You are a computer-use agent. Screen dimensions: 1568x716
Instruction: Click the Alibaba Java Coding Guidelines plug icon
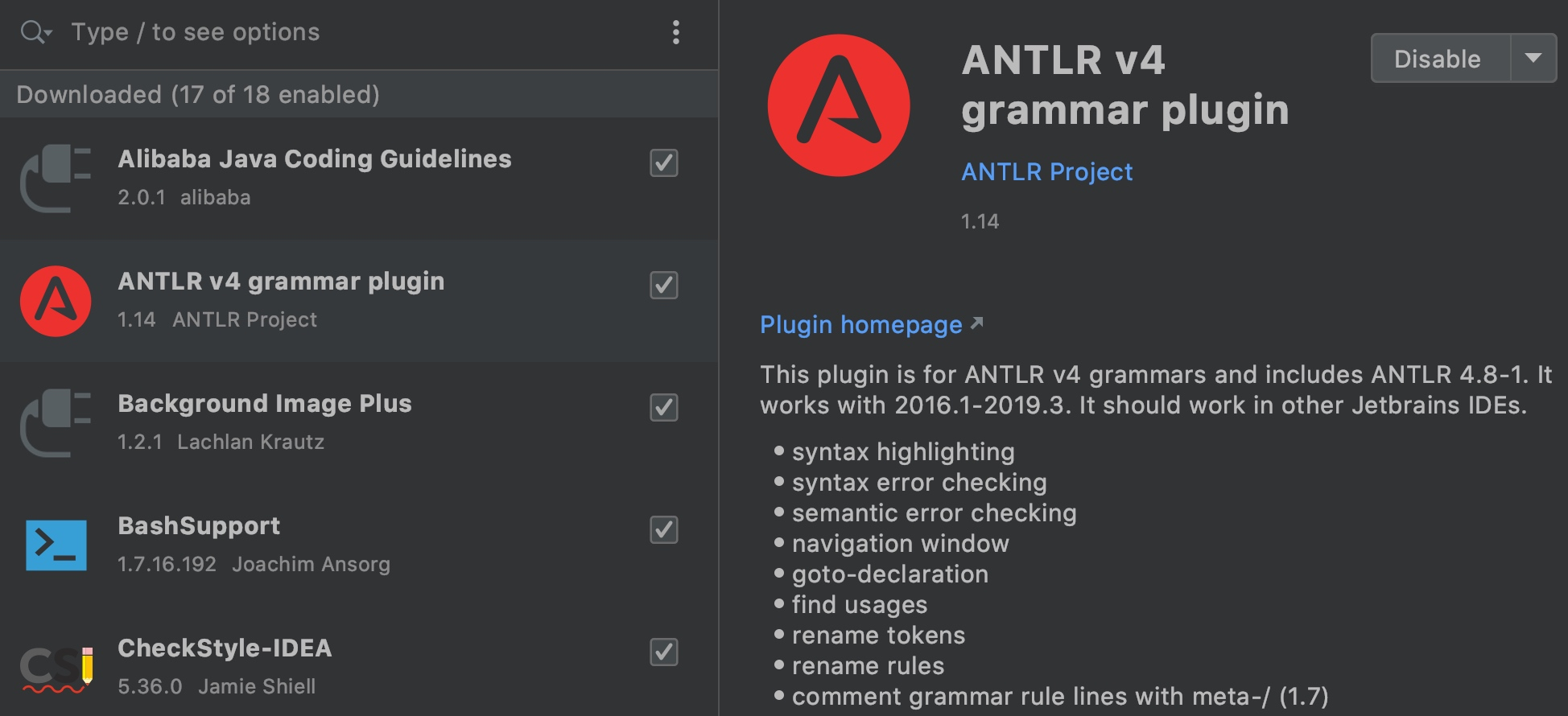point(56,179)
